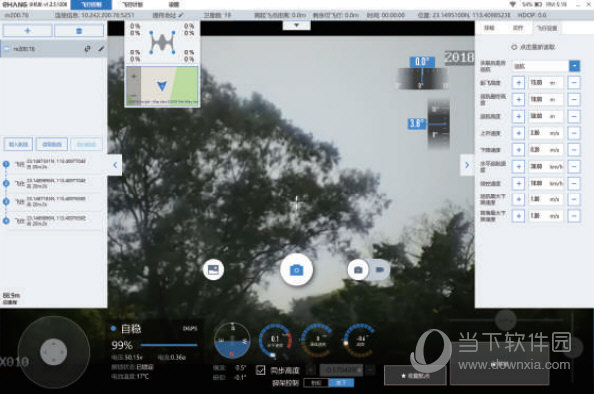595x394 pixels.
Task: Select waypoint 2 marker in the route list
Action: 6,183
